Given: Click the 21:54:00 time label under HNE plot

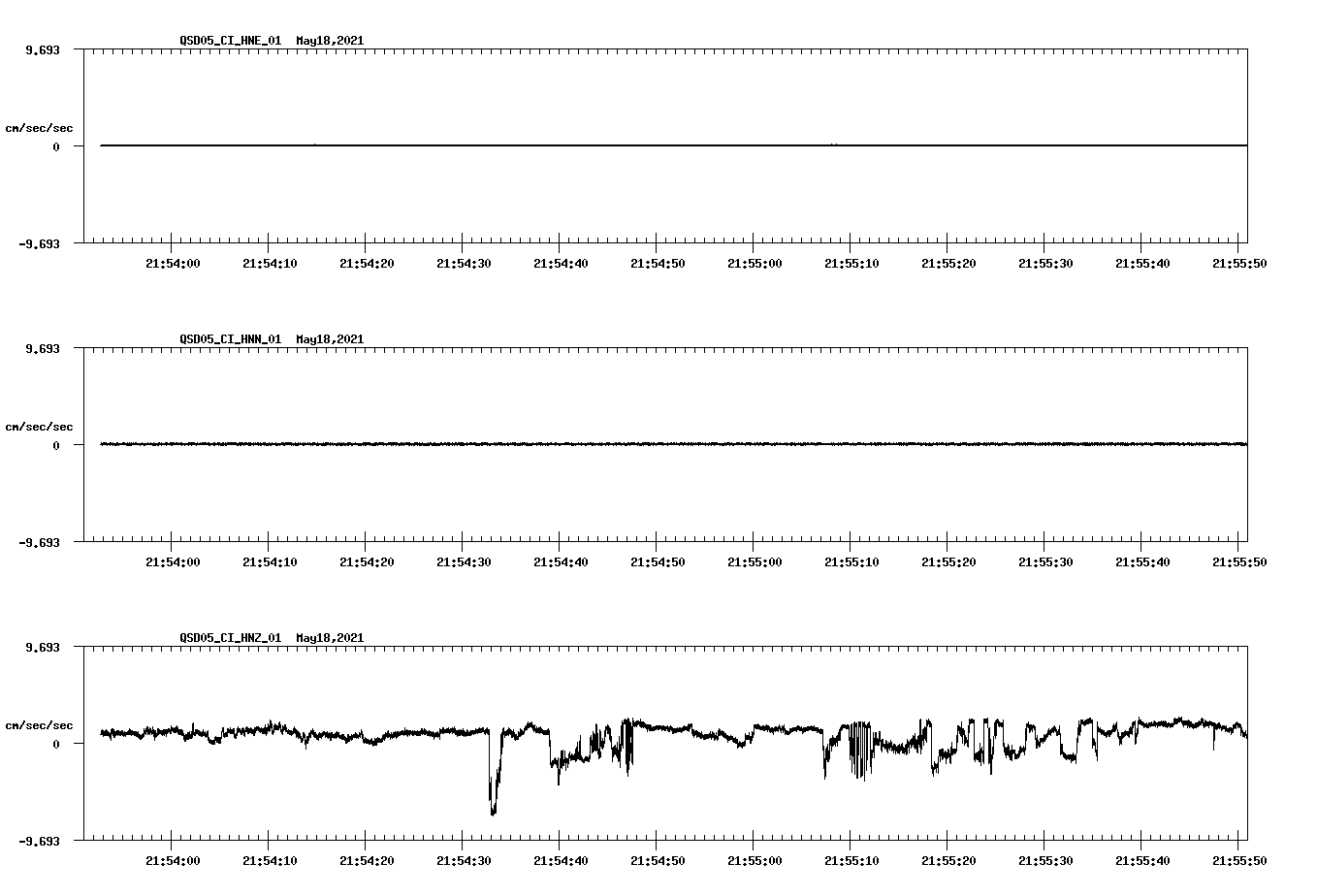Looking at the screenshot, I should click(x=173, y=263).
